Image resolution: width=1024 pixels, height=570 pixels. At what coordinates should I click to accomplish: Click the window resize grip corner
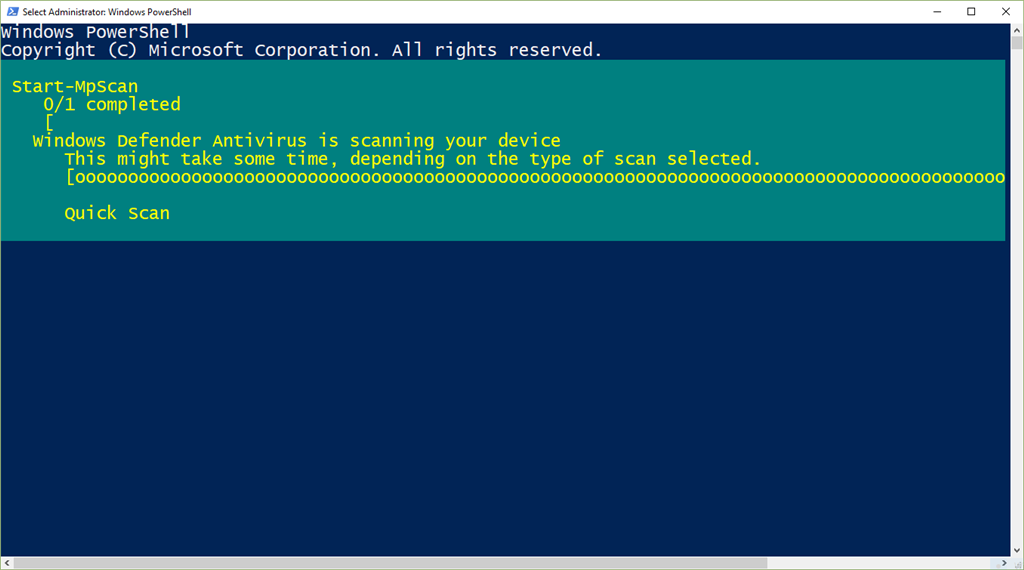point(1017,563)
